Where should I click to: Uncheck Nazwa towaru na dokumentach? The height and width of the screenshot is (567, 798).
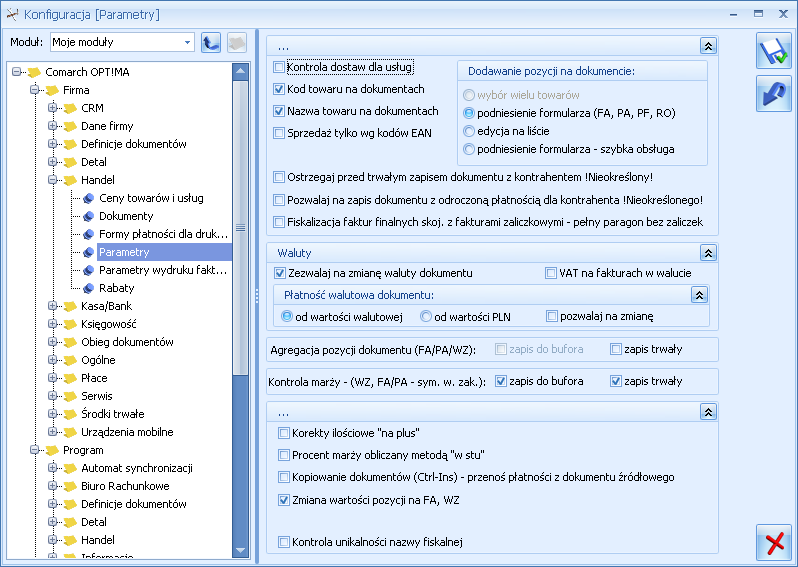[279, 111]
